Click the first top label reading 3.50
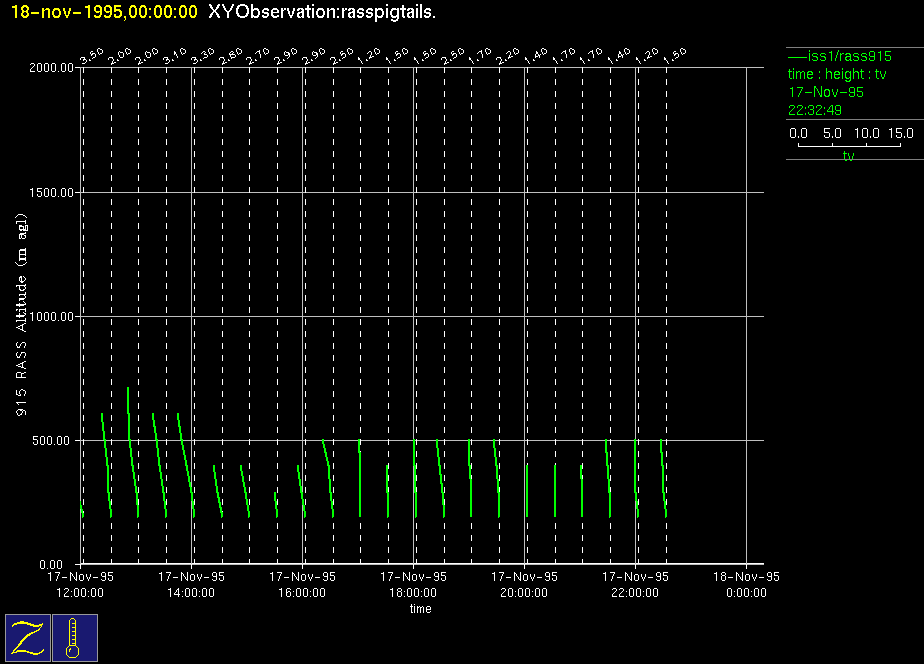 pyautogui.click(x=91, y=56)
